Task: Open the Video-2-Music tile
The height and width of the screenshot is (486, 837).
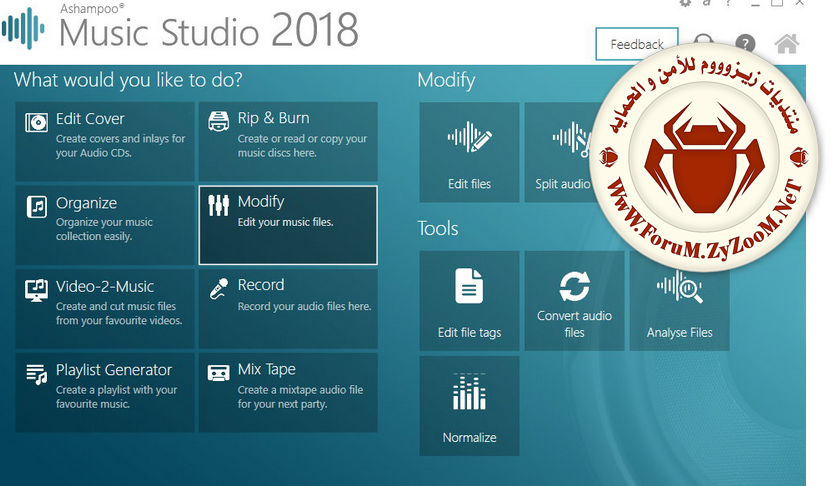Action: point(105,309)
